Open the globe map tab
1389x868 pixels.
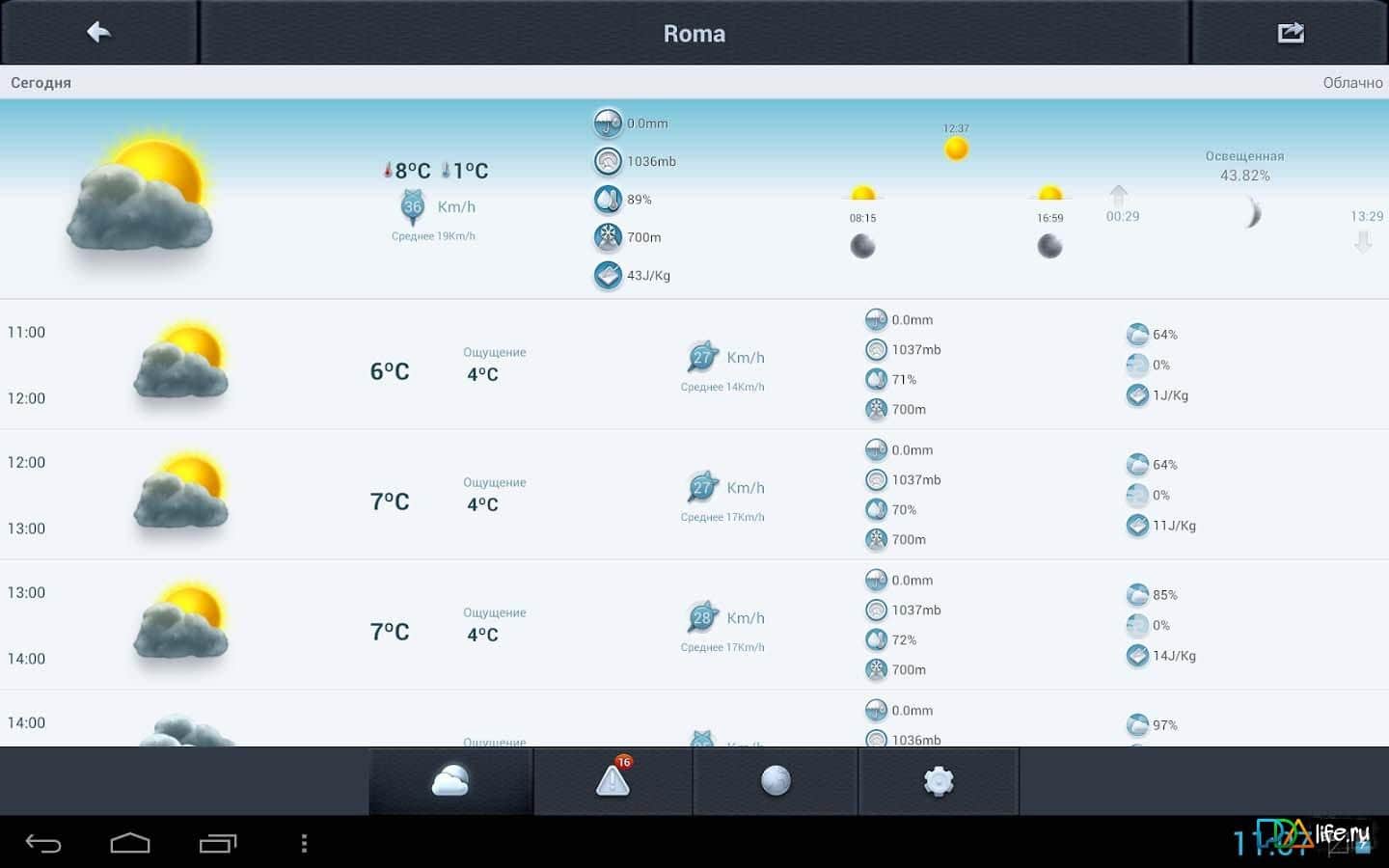tap(776, 781)
